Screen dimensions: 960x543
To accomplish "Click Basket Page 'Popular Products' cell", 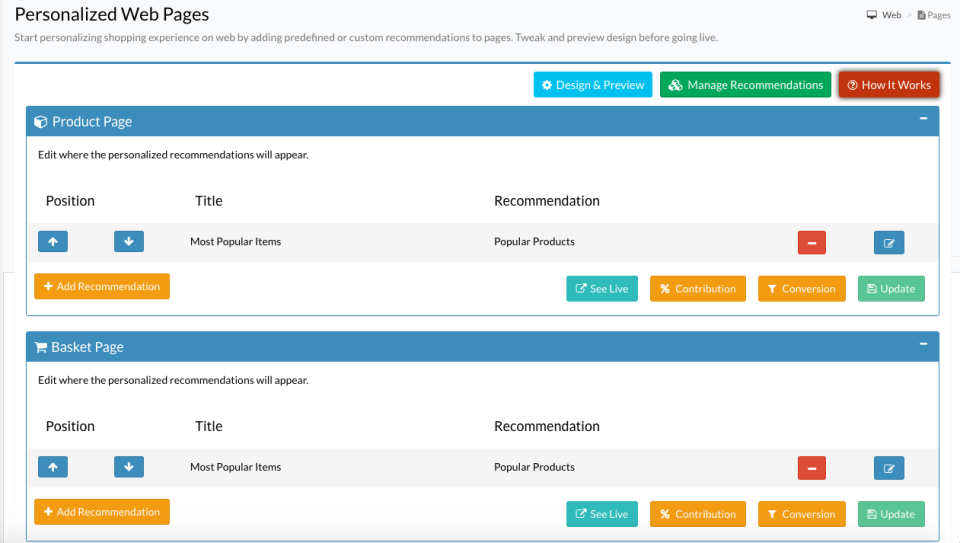I will pyautogui.click(x=534, y=467).
